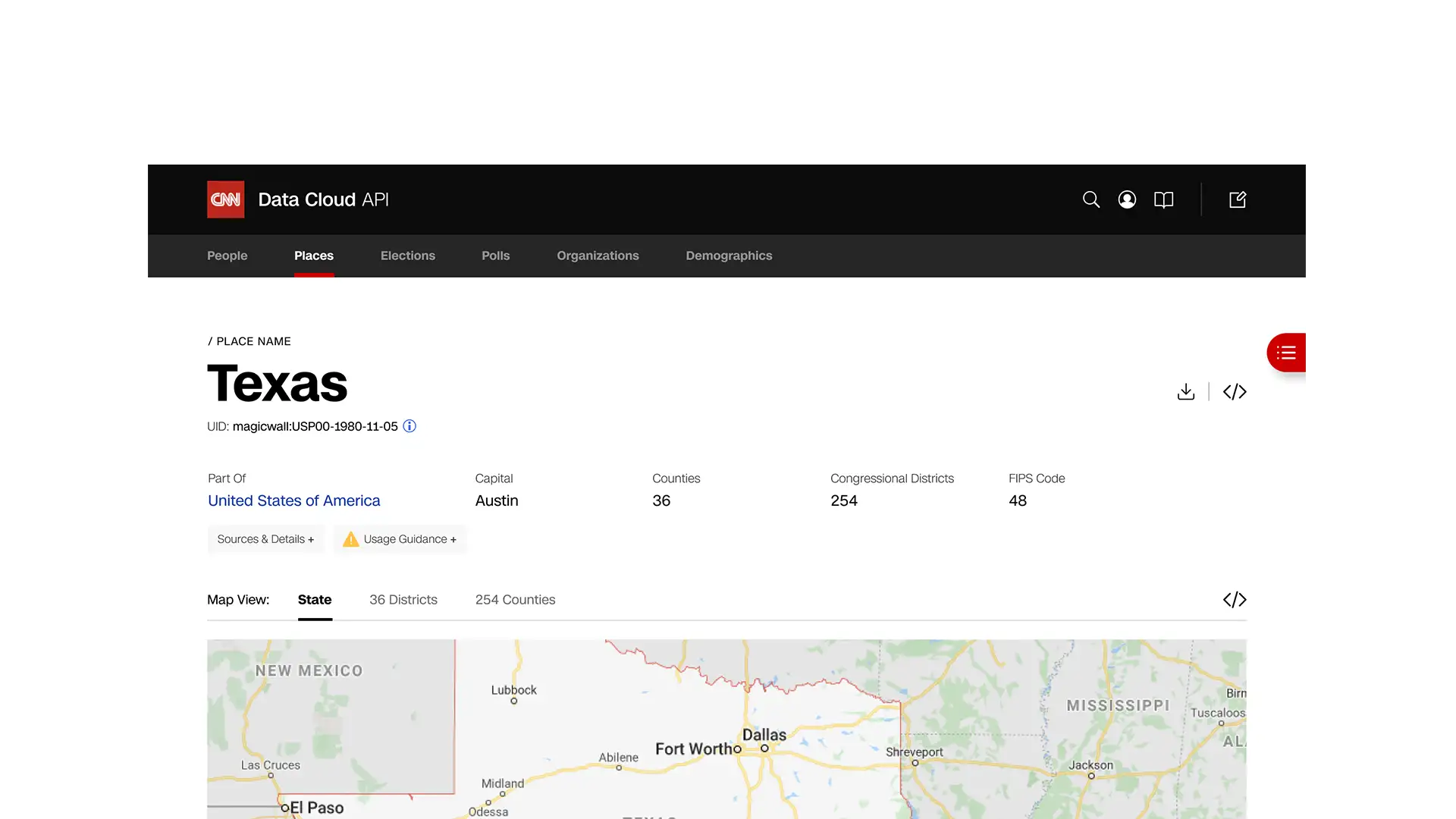The width and height of the screenshot is (1456, 819).
Task: Open the documentation book icon
Action: click(x=1163, y=199)
